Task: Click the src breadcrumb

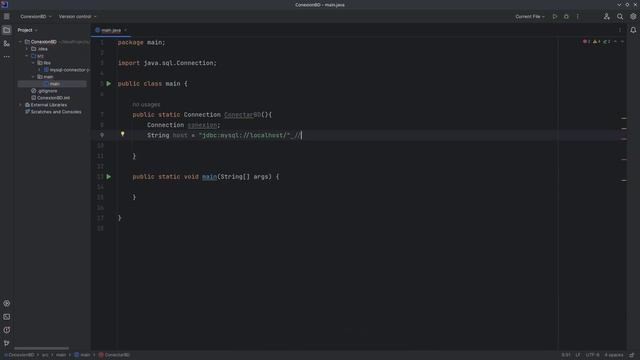Action: pos(45,355)
